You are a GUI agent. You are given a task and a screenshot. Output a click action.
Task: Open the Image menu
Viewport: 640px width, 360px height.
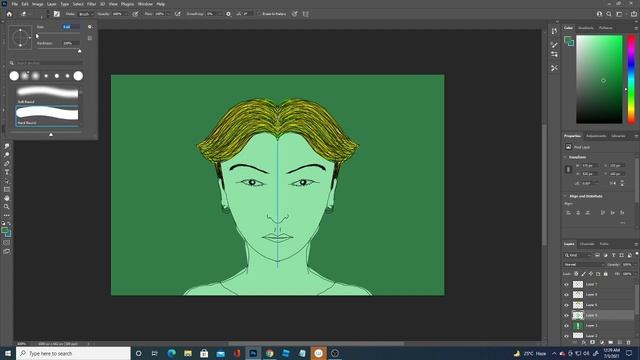[x=38, y=4]
